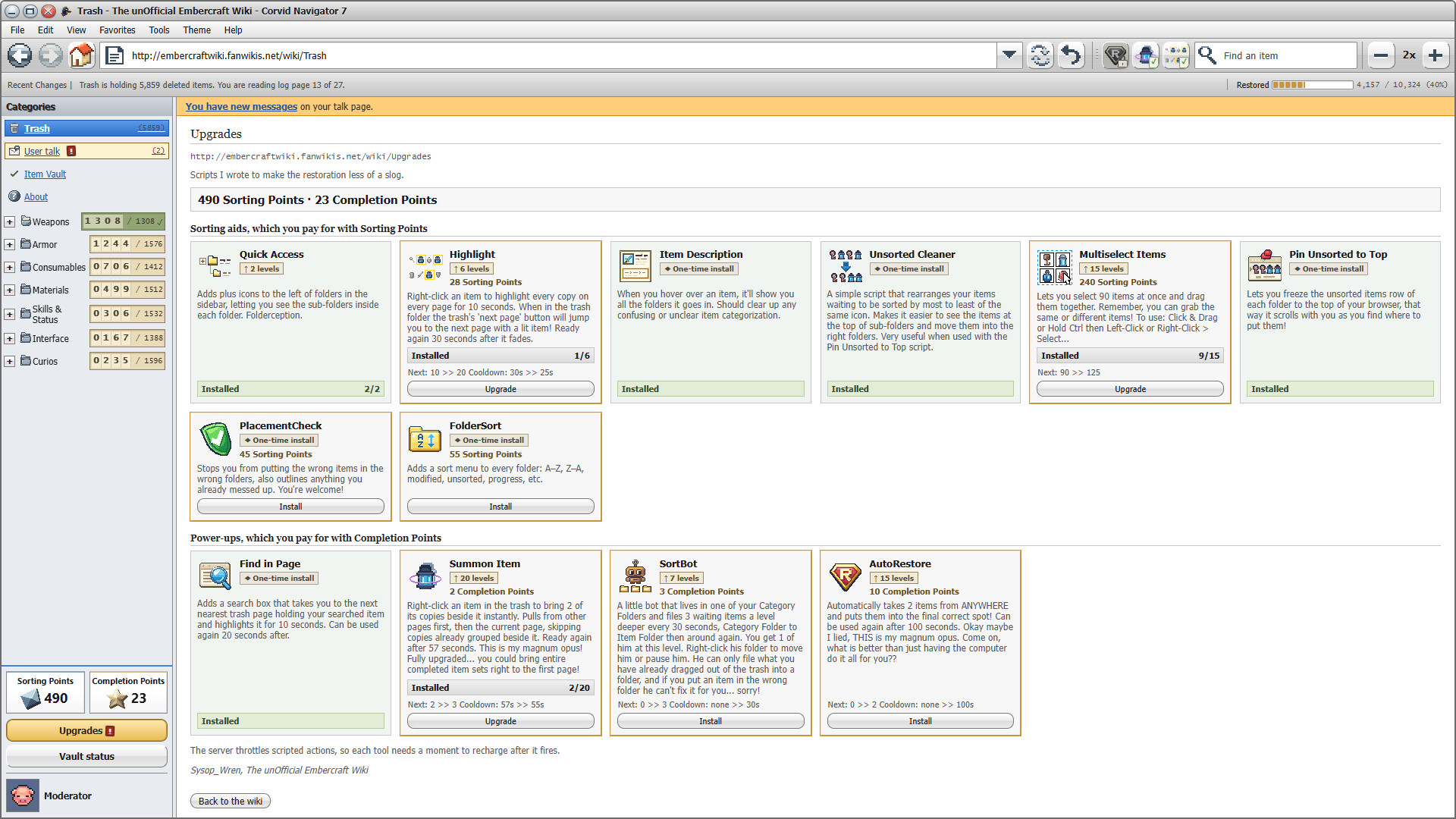Click the Pin Unsorted to Top icon
The height and width of the screenshot is (819, 1456).
(x=1265, y=265)
